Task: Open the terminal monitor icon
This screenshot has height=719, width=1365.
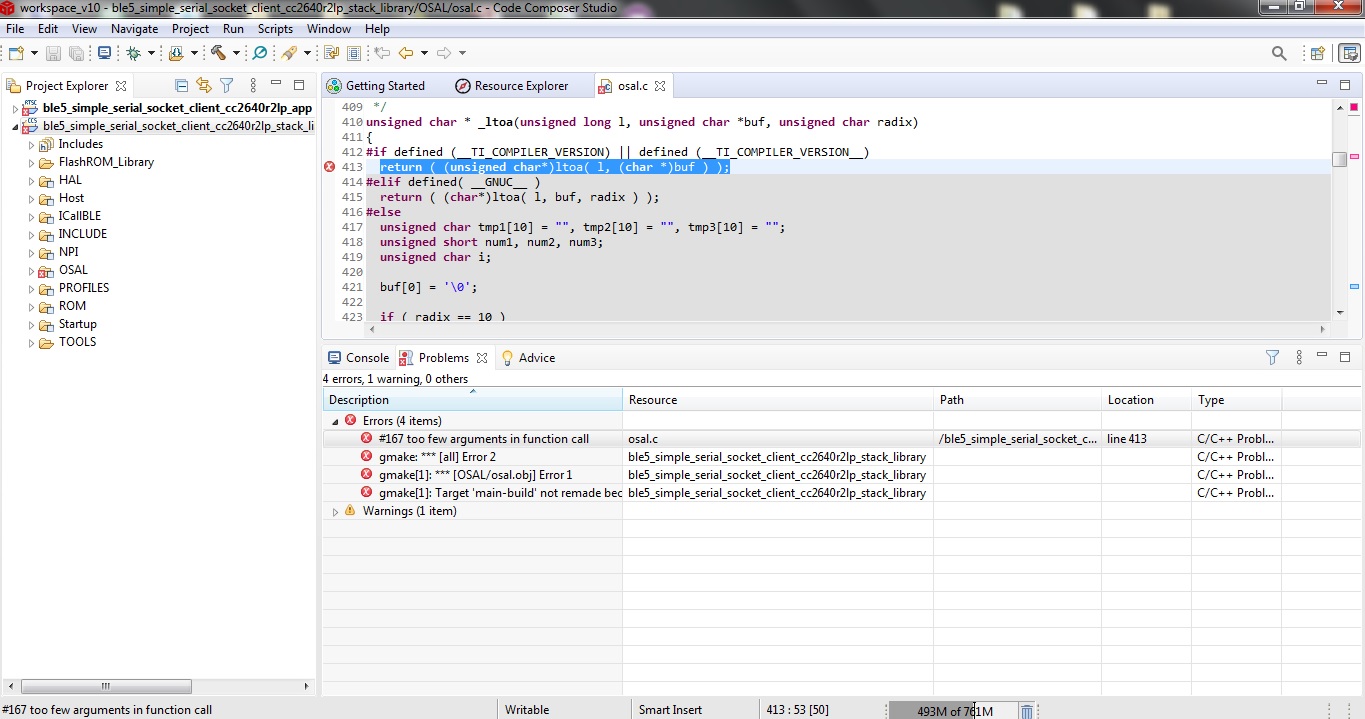Action: [x=105, y=53]
